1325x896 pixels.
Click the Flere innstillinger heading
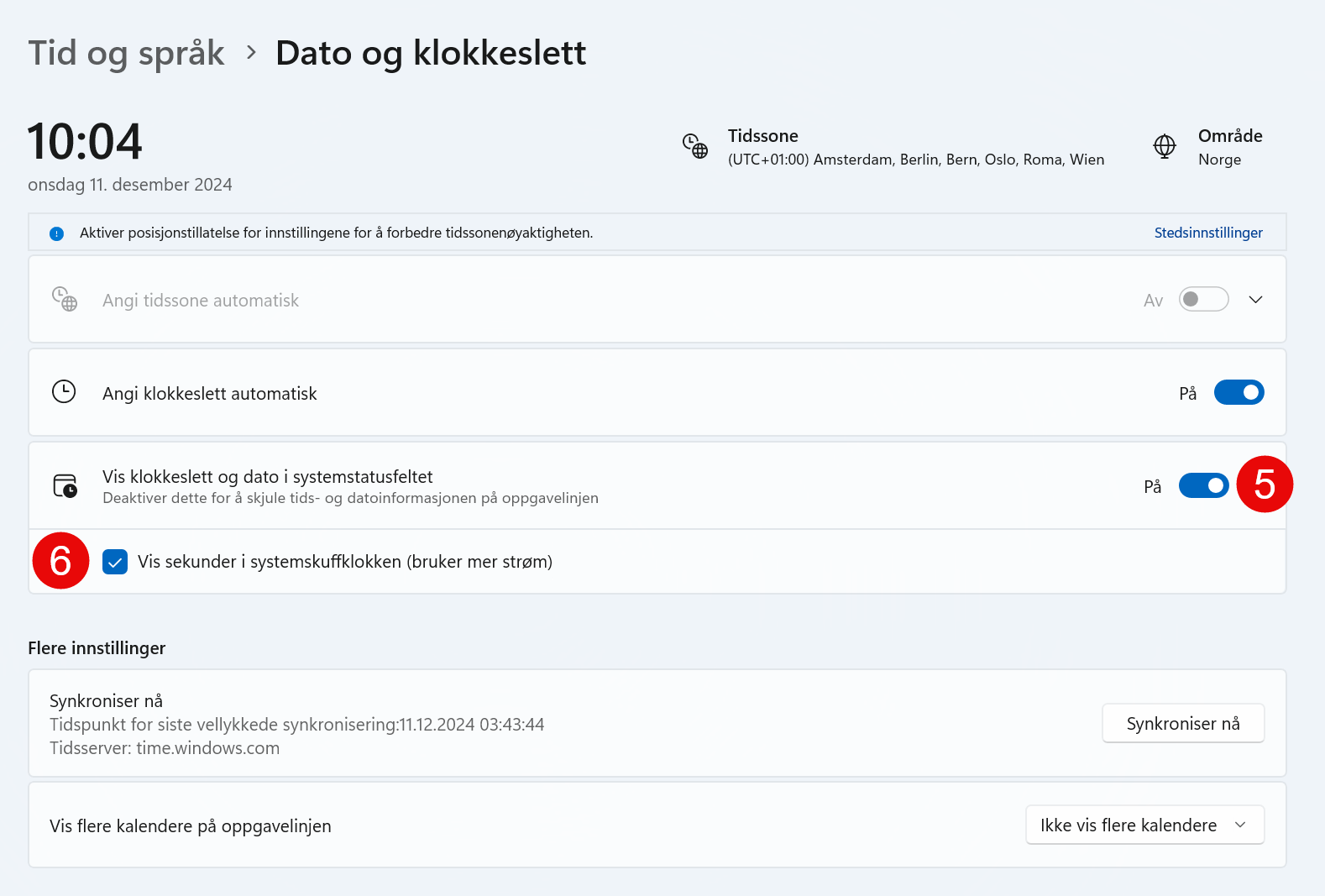(x=97, y=648)
